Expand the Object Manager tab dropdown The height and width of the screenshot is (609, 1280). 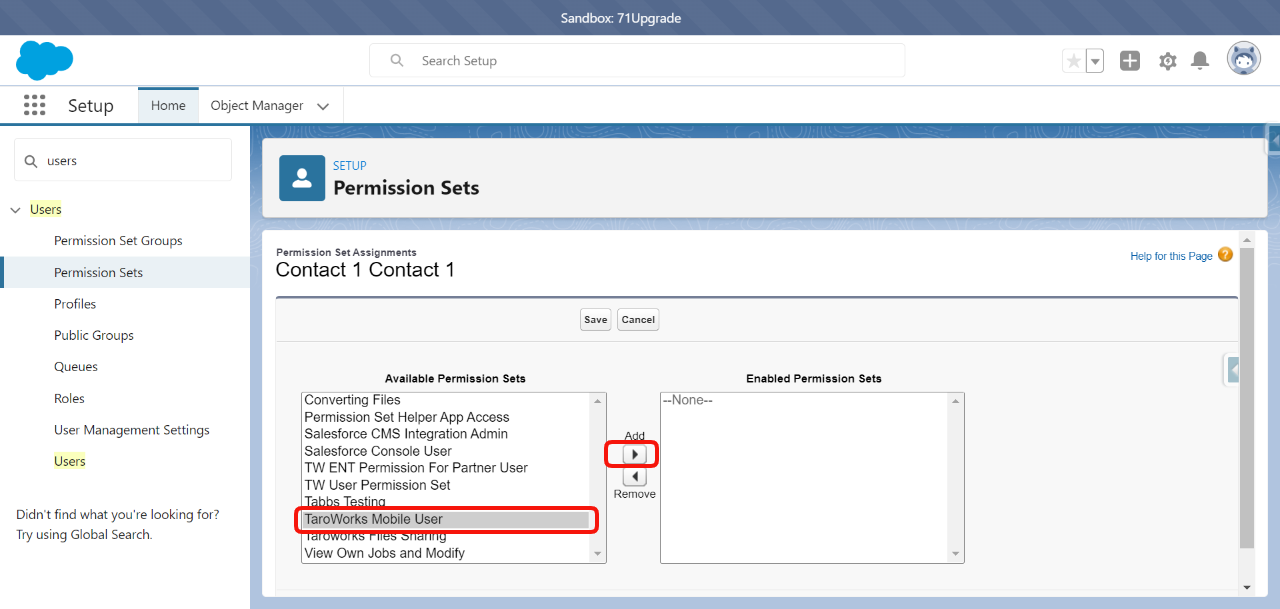(x=323, y=106)
